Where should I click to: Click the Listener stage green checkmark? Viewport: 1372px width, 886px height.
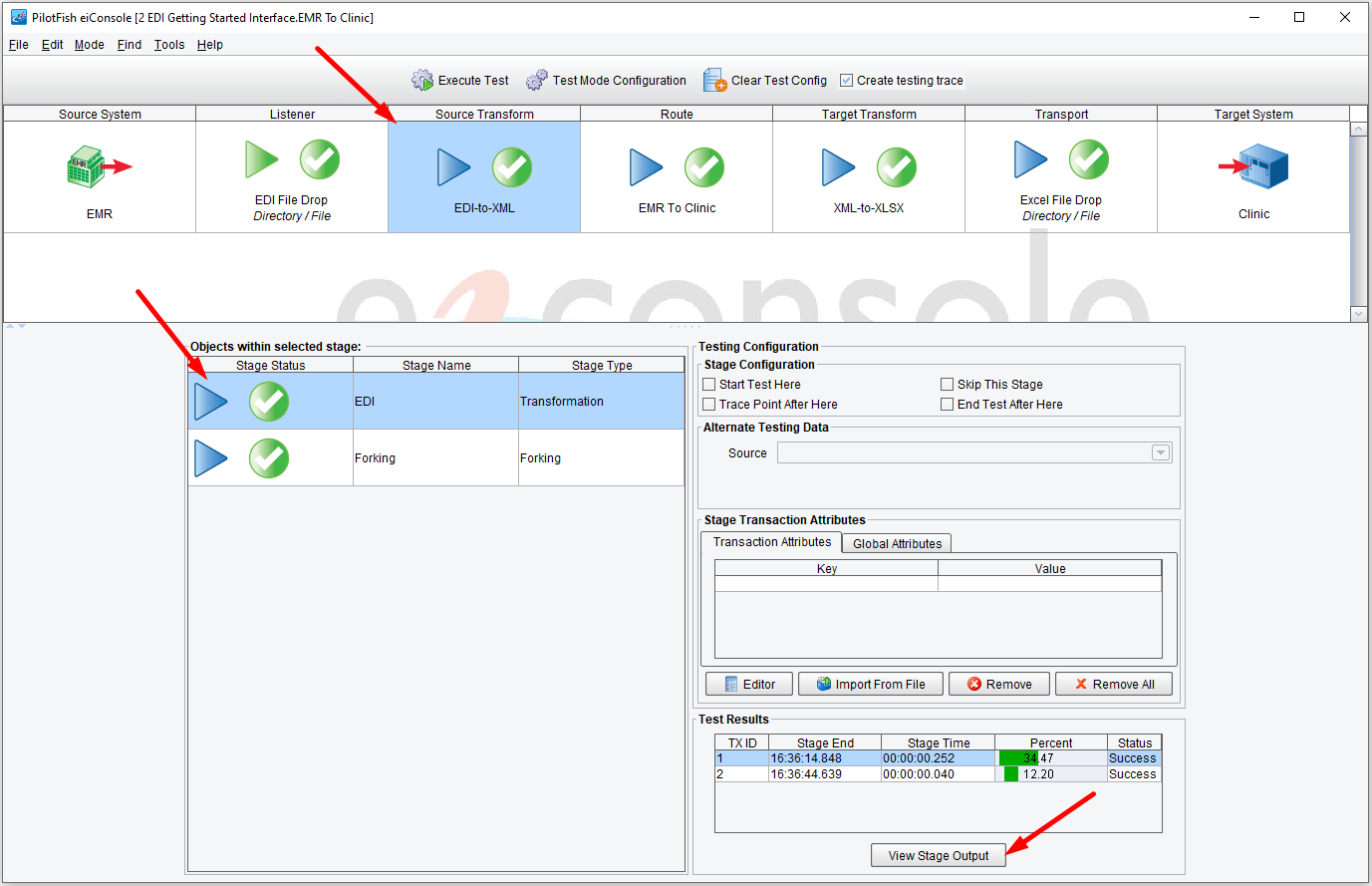(320, 159)
